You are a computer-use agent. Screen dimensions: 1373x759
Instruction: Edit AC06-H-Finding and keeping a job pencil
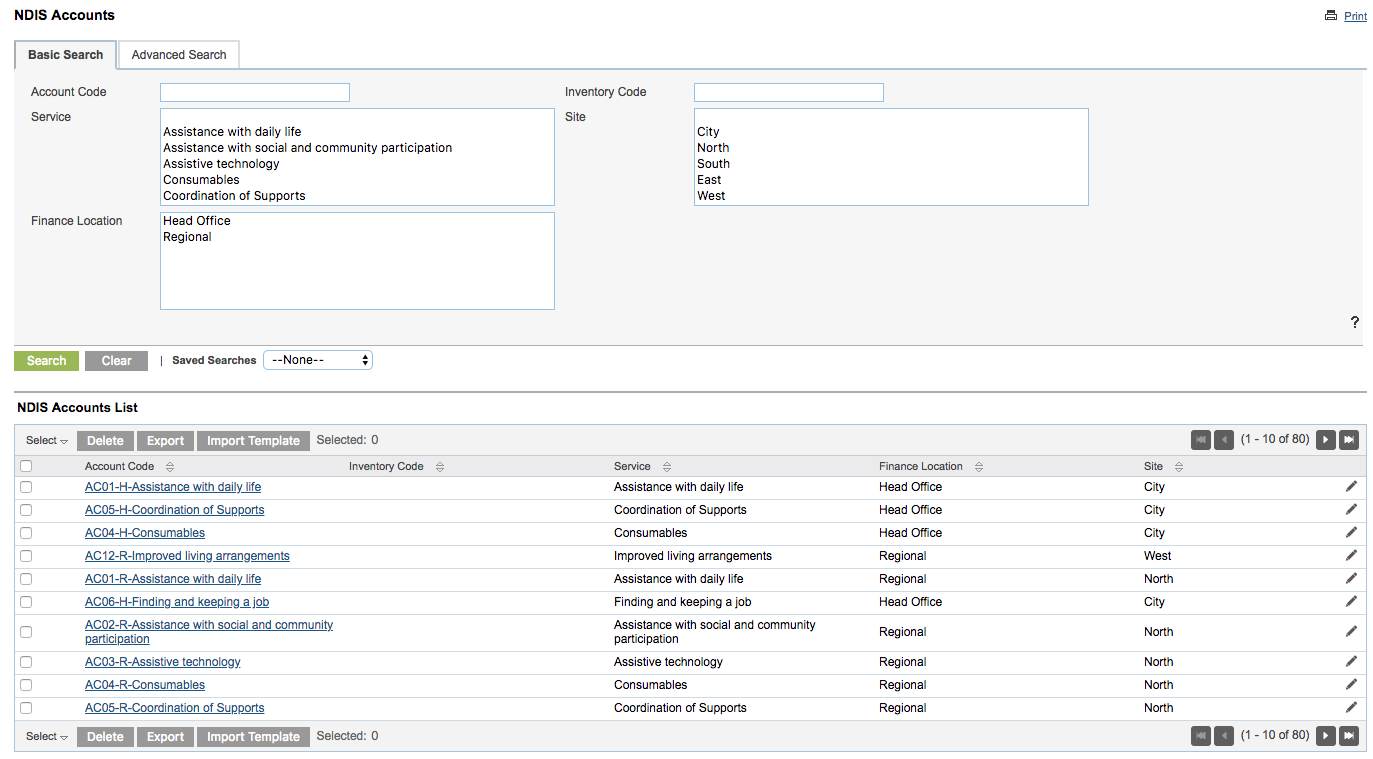[x=1351, y=601]
